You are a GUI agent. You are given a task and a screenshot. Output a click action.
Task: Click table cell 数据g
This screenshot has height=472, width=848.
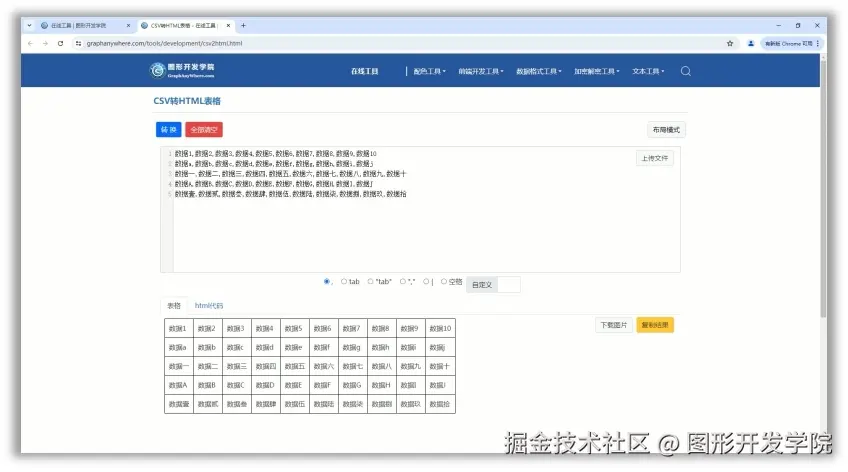[x=352, y=347]
